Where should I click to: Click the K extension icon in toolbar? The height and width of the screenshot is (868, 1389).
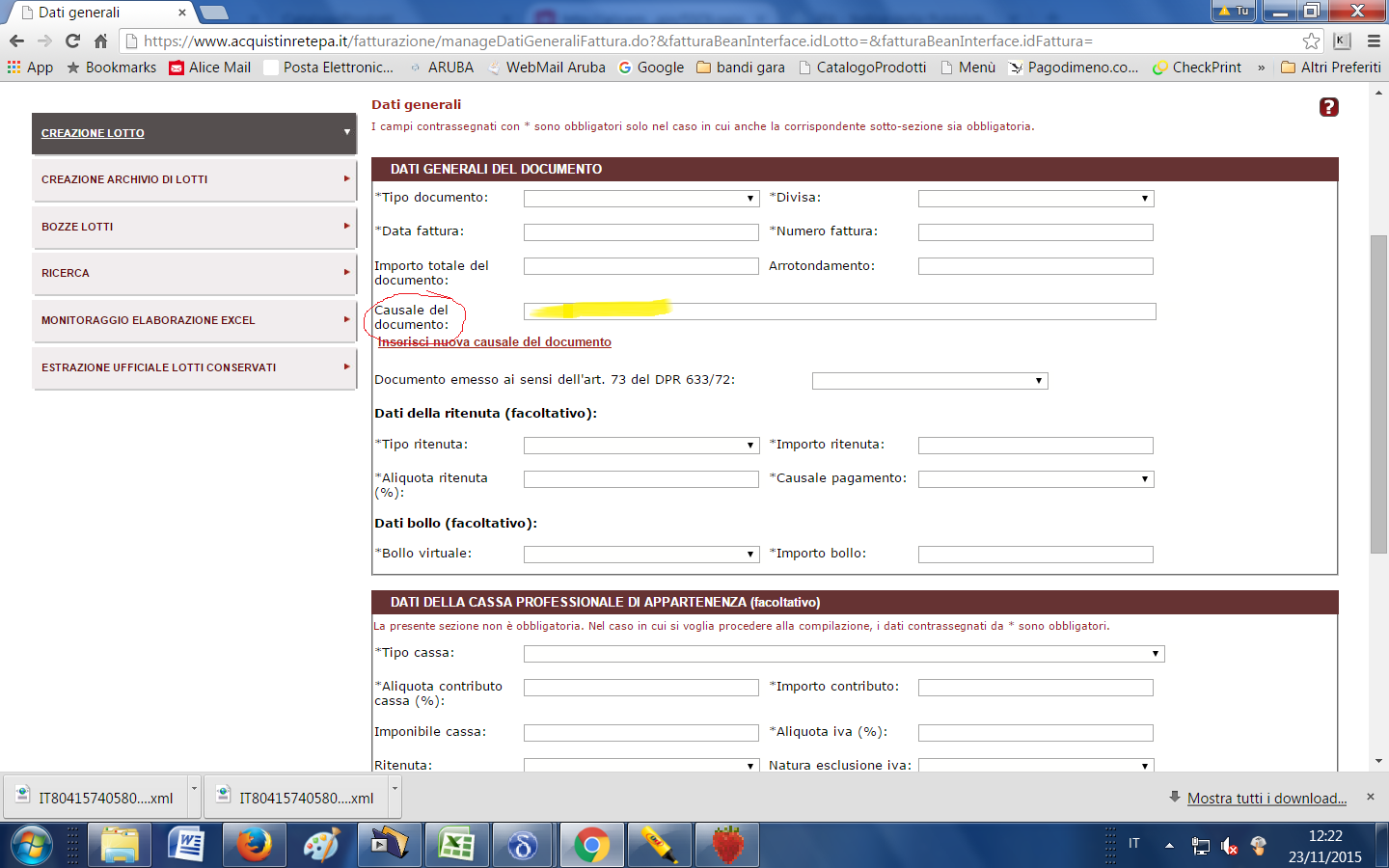(x=1342, y=41)
